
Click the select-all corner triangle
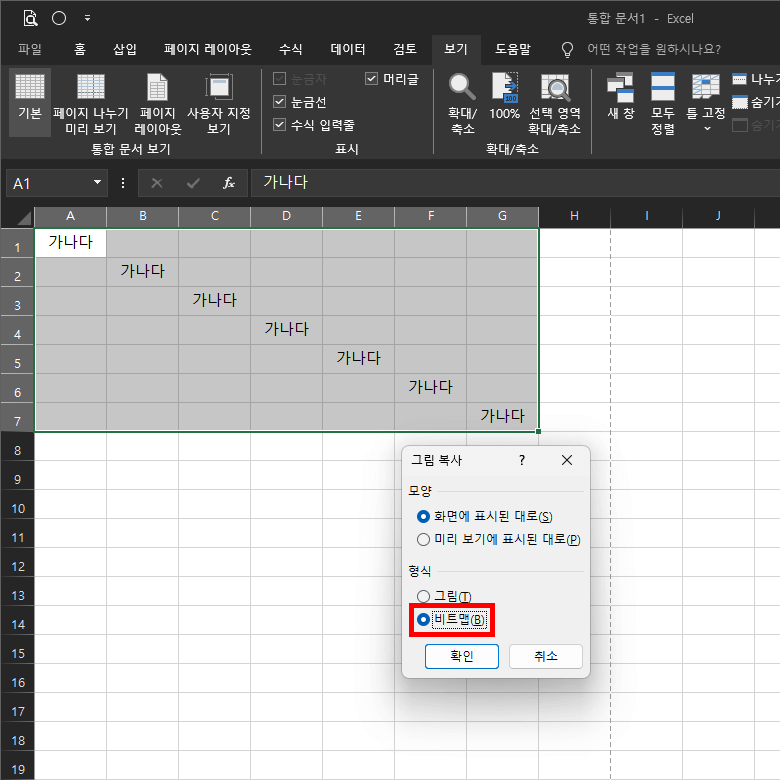coord(23,217)
